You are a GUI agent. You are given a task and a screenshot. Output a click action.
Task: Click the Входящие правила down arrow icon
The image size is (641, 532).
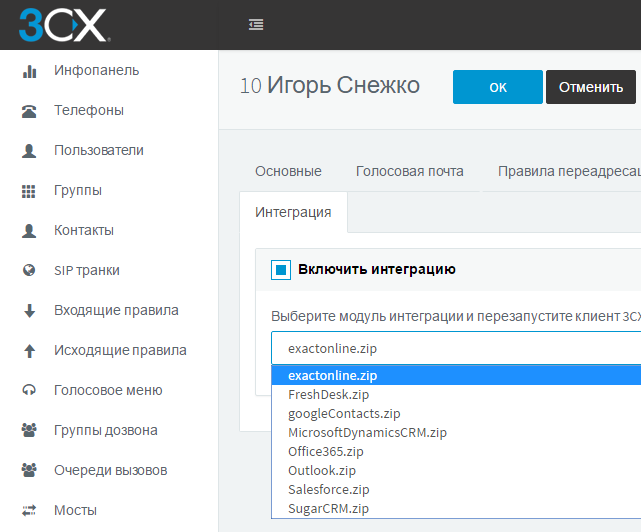[29, 311]
